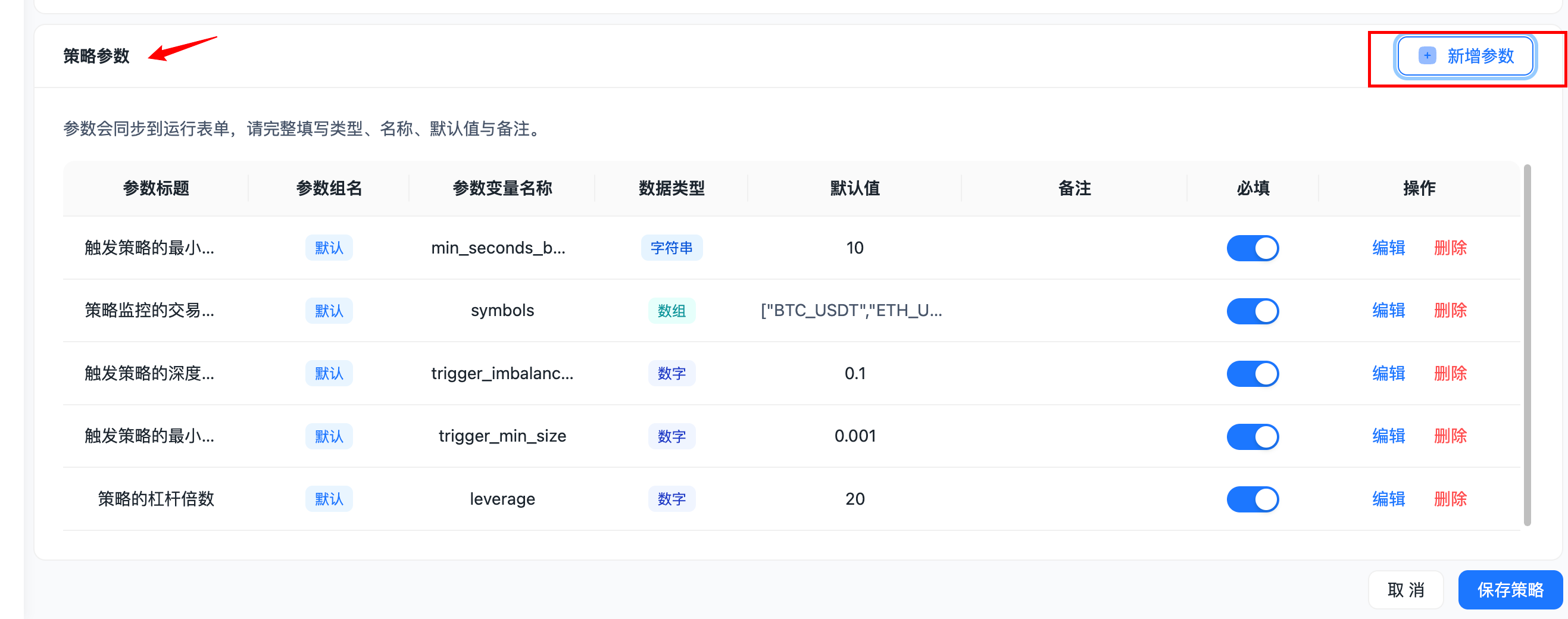Click the 字符串 data type tag for min_seconds_b...
1568x619 pixels.
point(671,248)
